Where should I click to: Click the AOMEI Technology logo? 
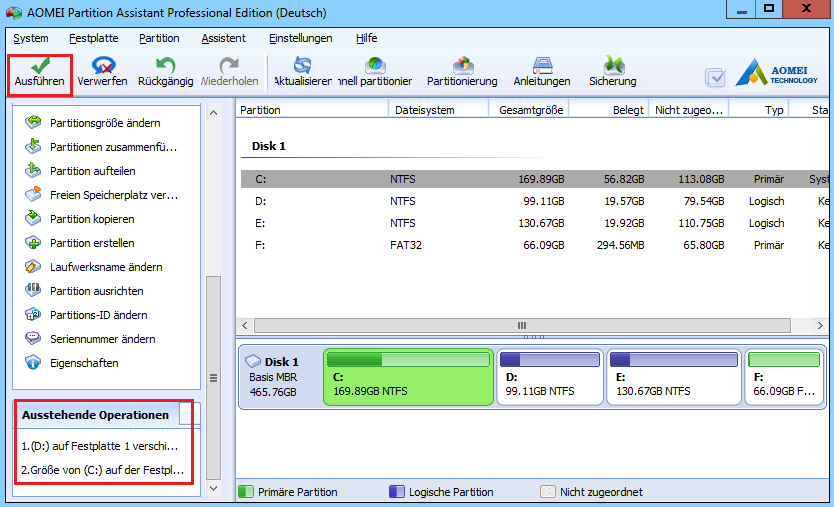(777, 73)
